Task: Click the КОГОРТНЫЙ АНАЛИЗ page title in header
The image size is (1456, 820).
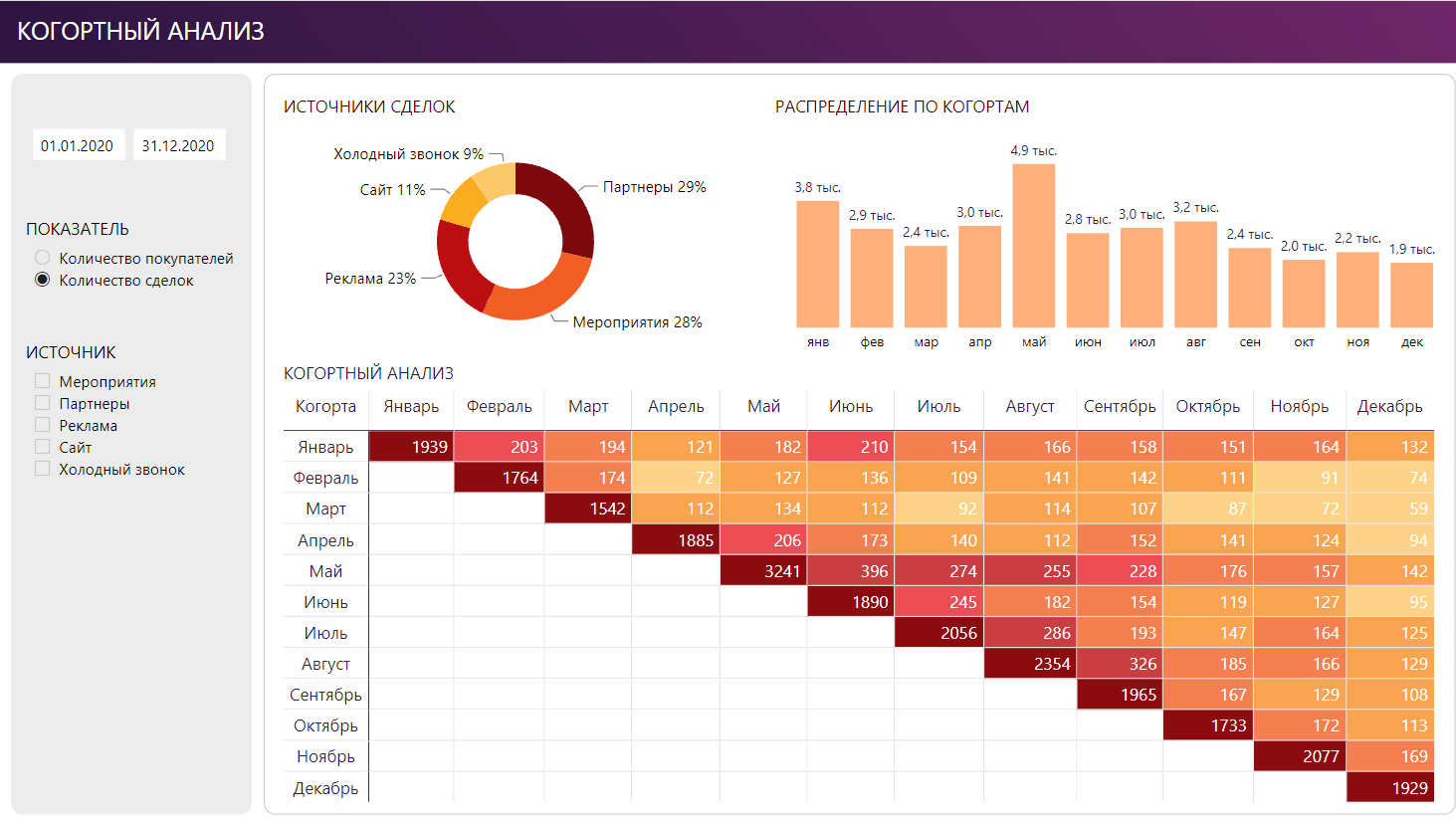Action: pos(140,31)
